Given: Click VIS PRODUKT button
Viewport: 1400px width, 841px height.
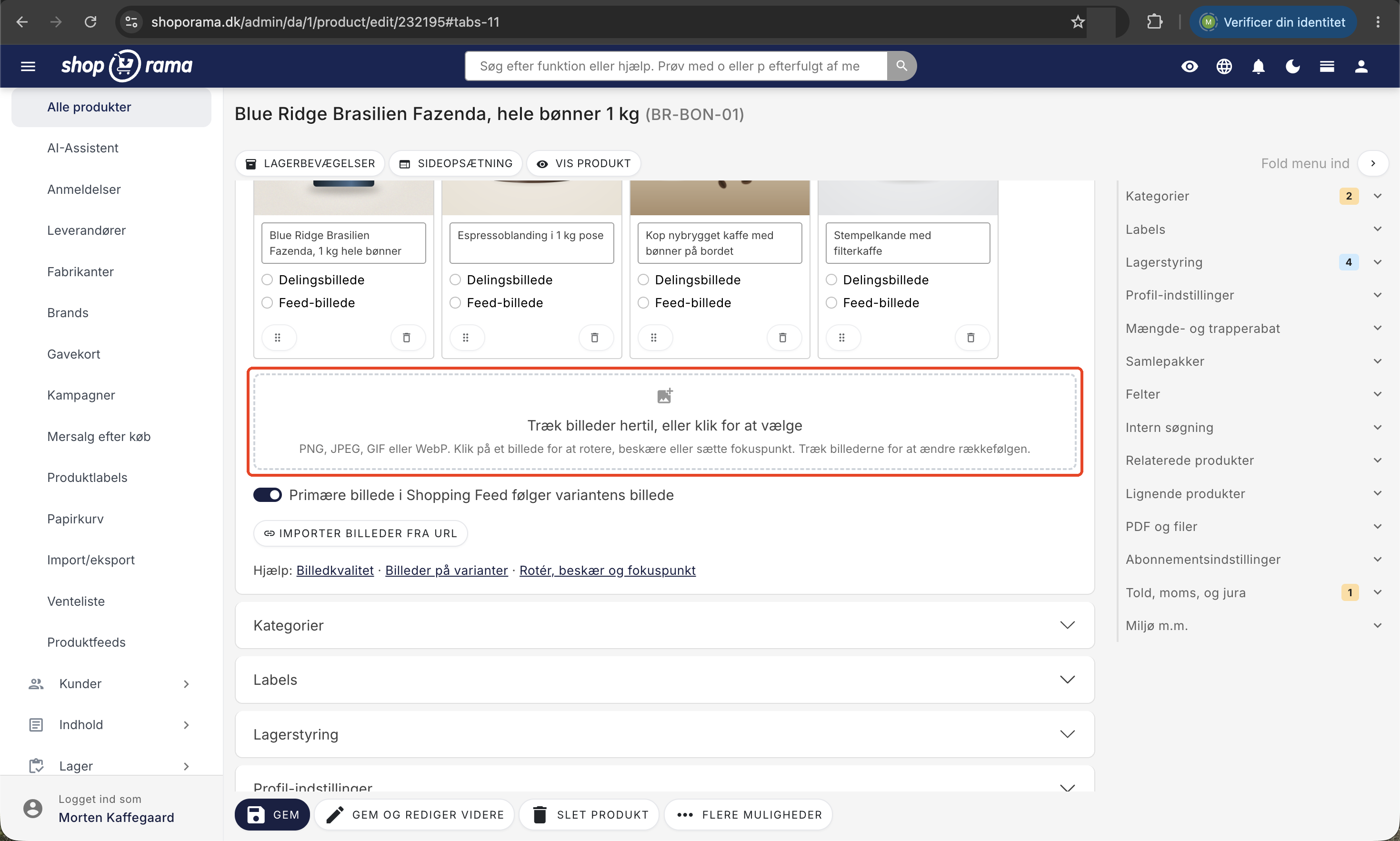Looking at the screenshot, I should pos(583,163).
